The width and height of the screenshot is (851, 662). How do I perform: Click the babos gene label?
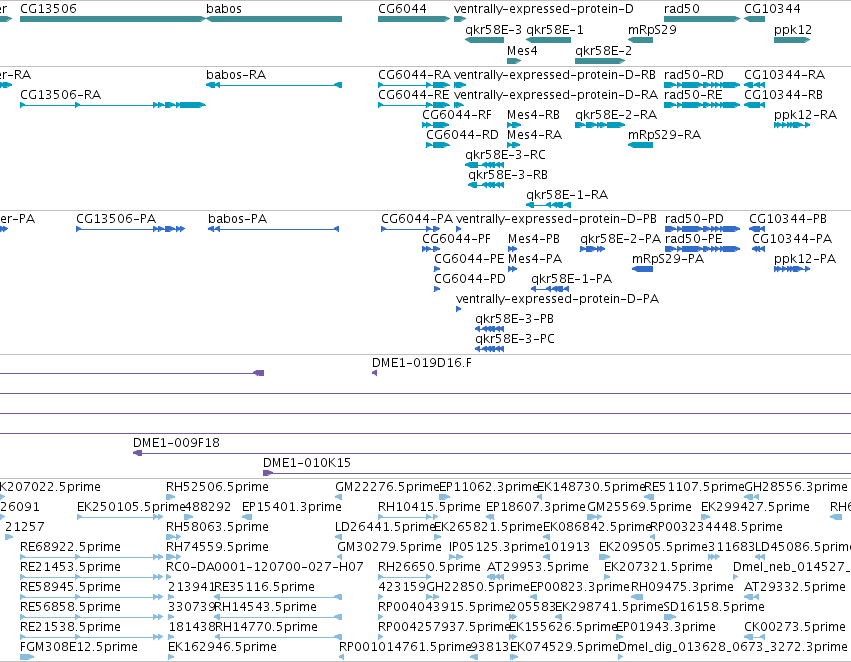tap(224, 9)
